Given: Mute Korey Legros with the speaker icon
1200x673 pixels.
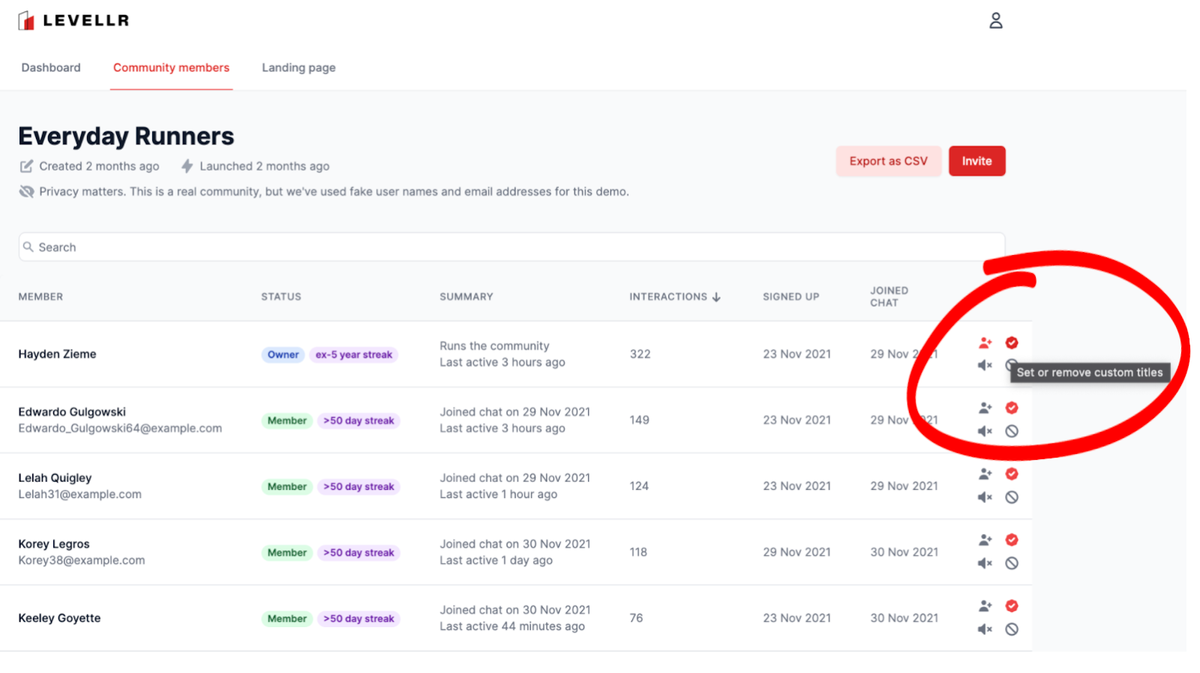Looking at the screenshot, I should [985, 563].
